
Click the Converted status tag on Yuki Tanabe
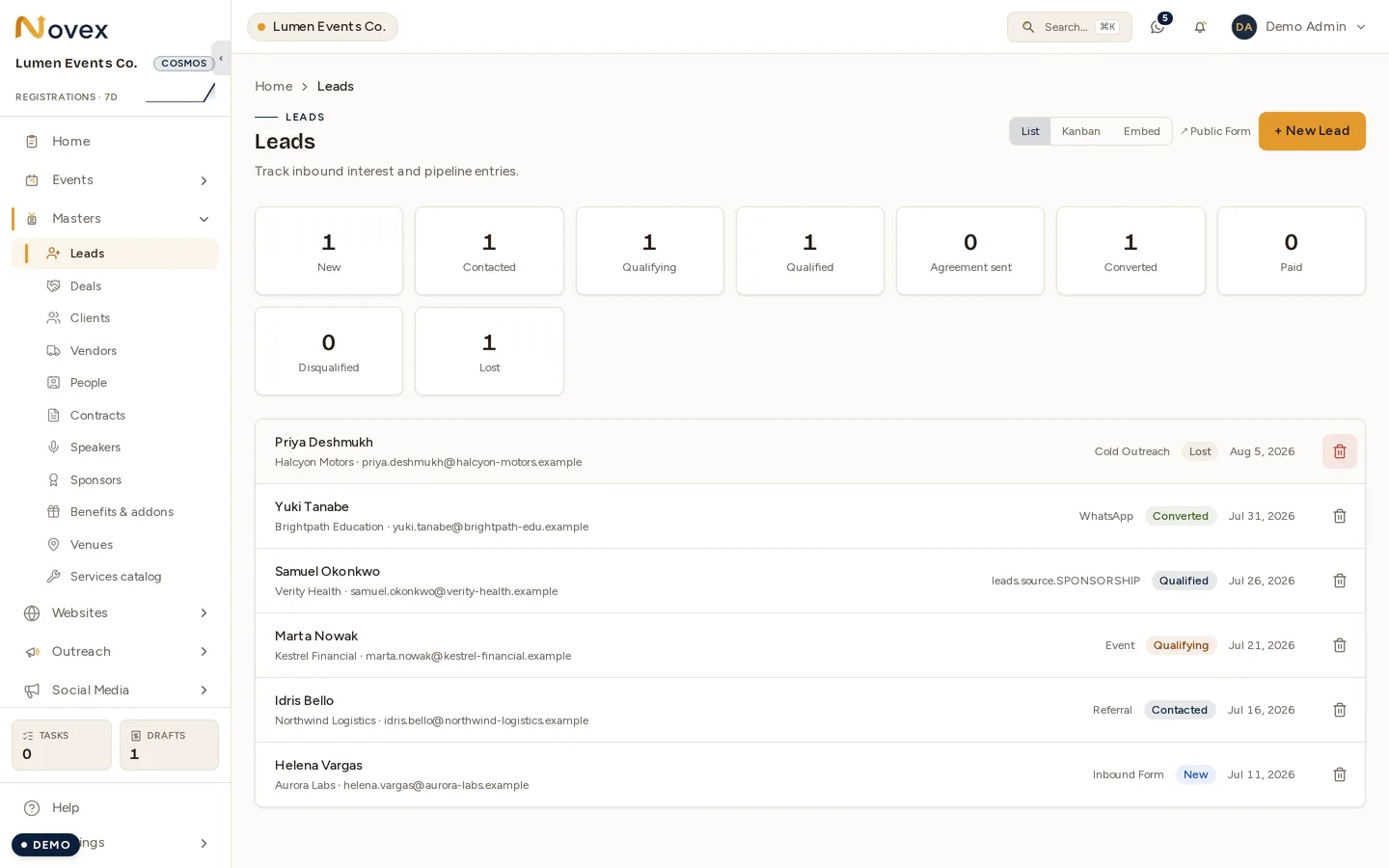(x=1181, y=516)
